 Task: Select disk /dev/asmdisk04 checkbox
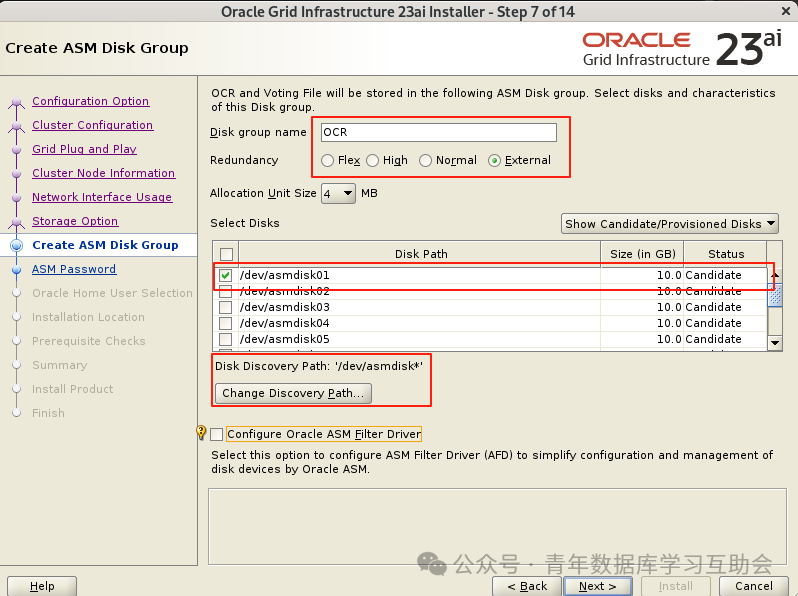pyautogui.click(x=225, y=323)
